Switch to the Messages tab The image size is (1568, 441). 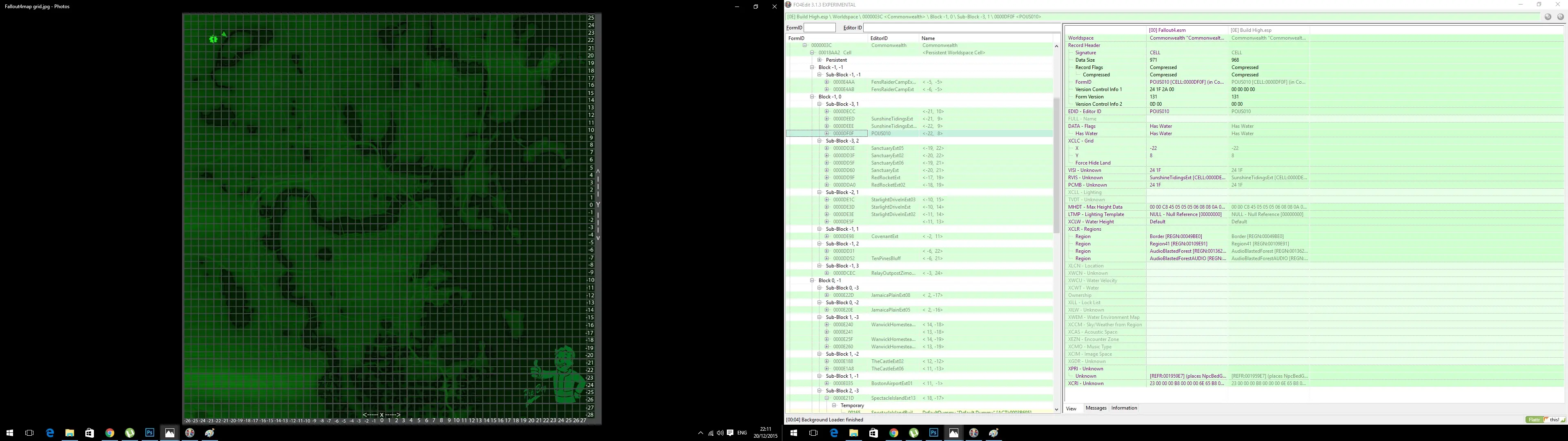click(x=1096, y=408)
